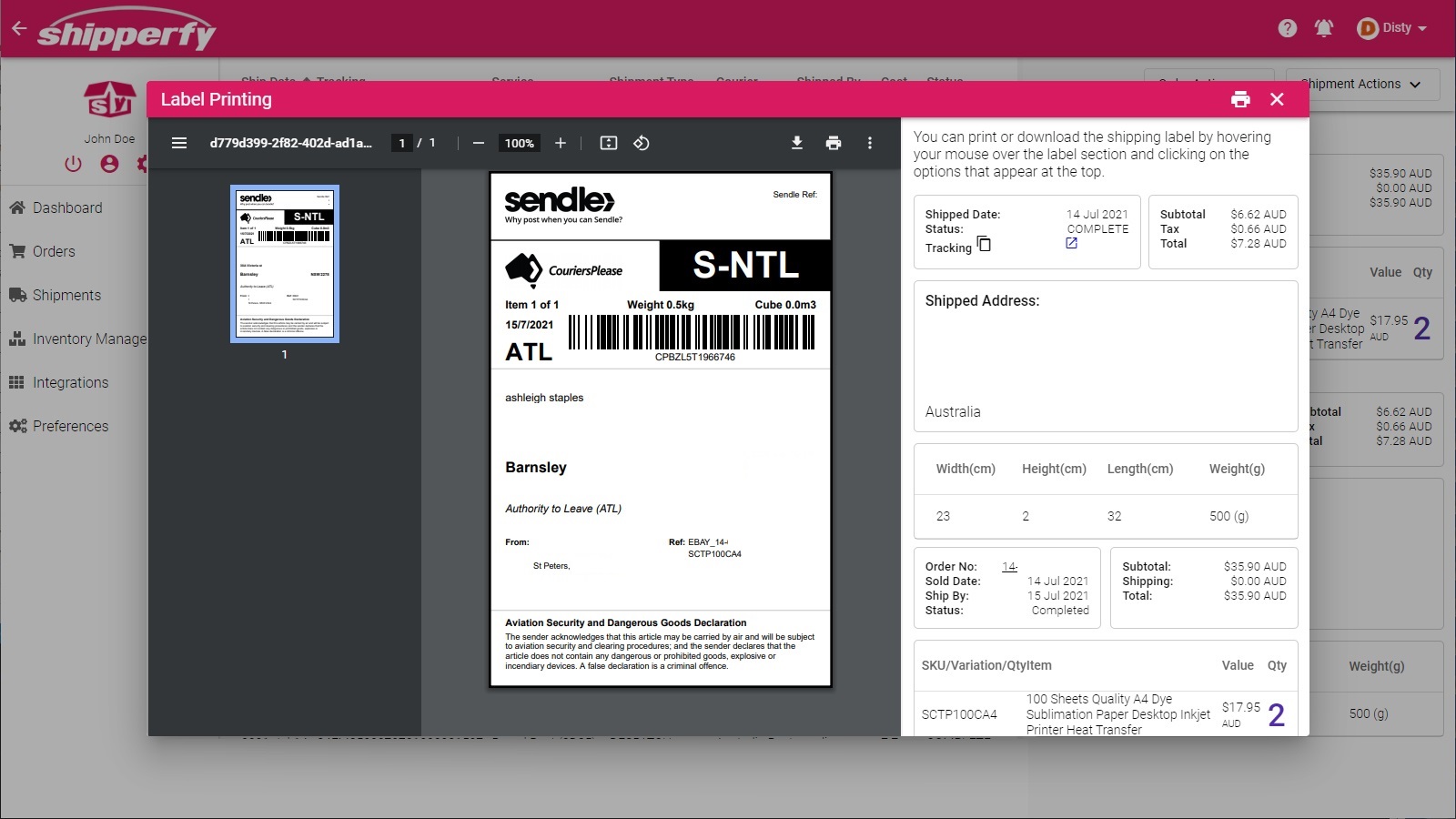Image resolution: width=1456 pixels, height=819 pixels.
Task: Click printer icon in Label Printing header
Action: (x=1240, y=99)
